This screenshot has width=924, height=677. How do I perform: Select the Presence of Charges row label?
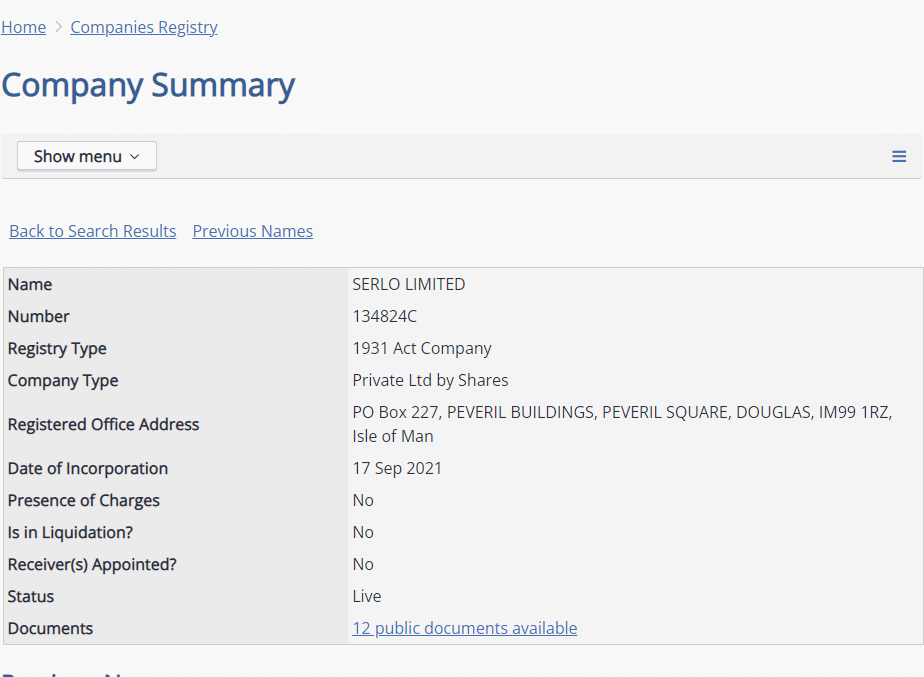pyautogui.click(x=84, y=501)
